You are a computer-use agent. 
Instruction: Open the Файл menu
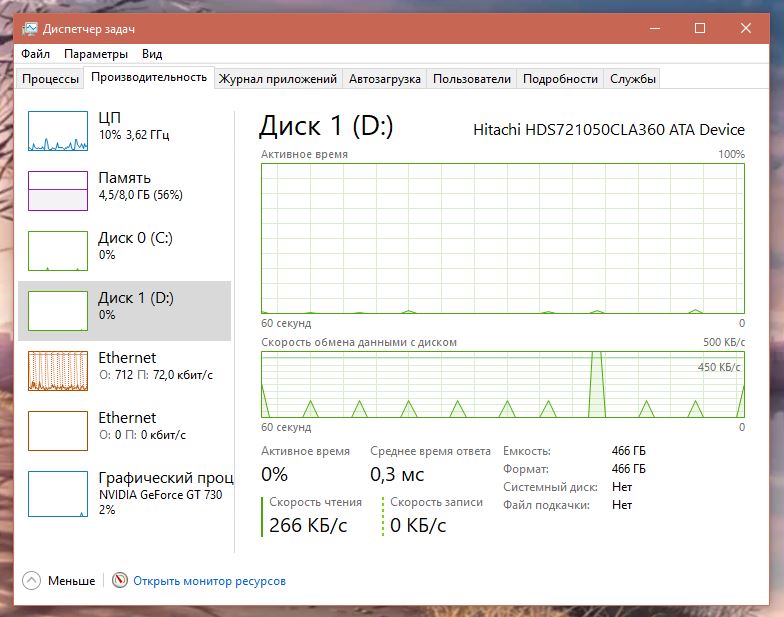click(x=35, y=54)
